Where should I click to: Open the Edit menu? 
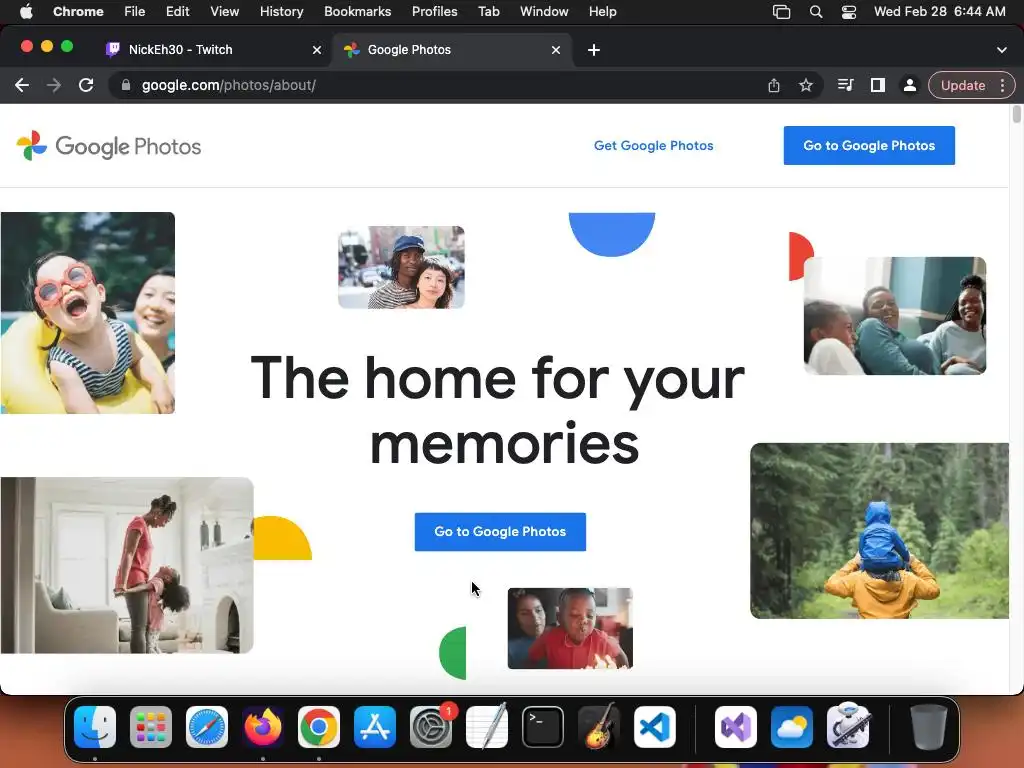(x=177, y=12)
